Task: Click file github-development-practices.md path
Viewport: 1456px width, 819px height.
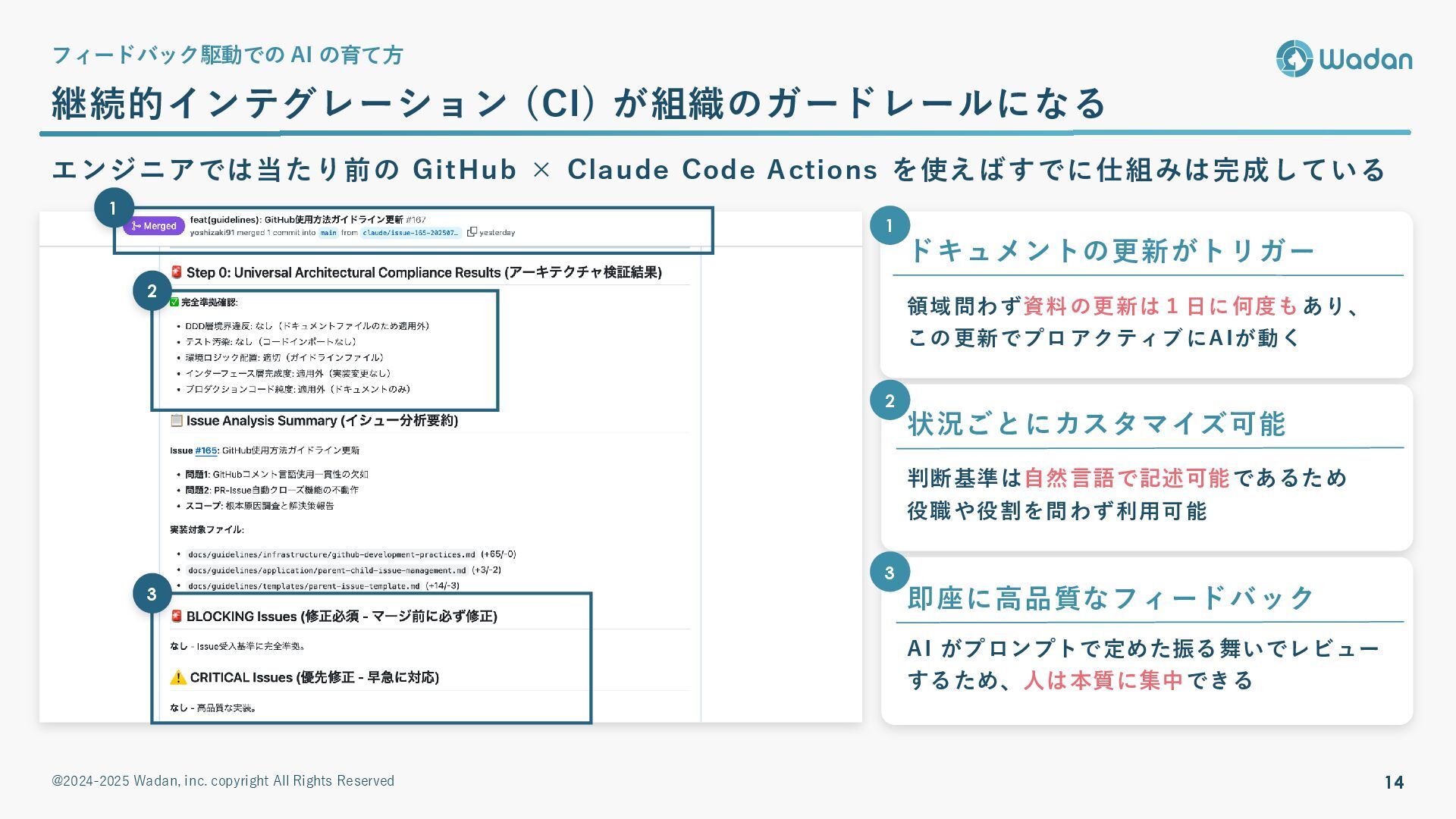Action: (331, 554)
